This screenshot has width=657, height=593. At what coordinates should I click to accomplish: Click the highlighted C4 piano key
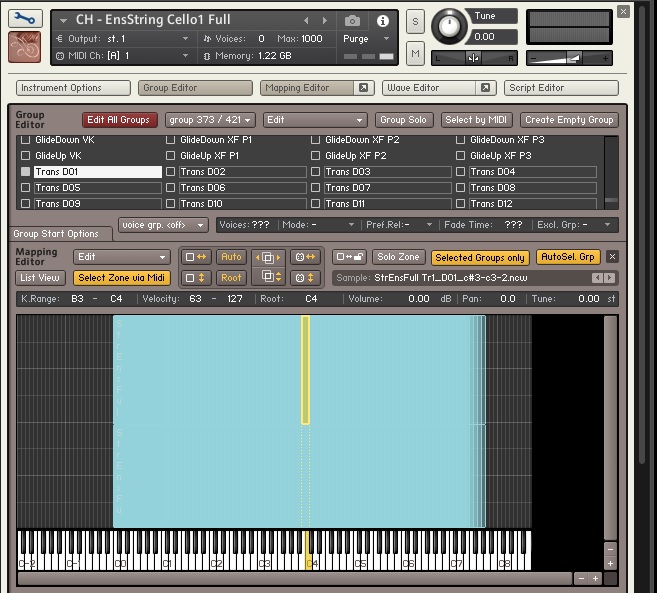(309, 563)
